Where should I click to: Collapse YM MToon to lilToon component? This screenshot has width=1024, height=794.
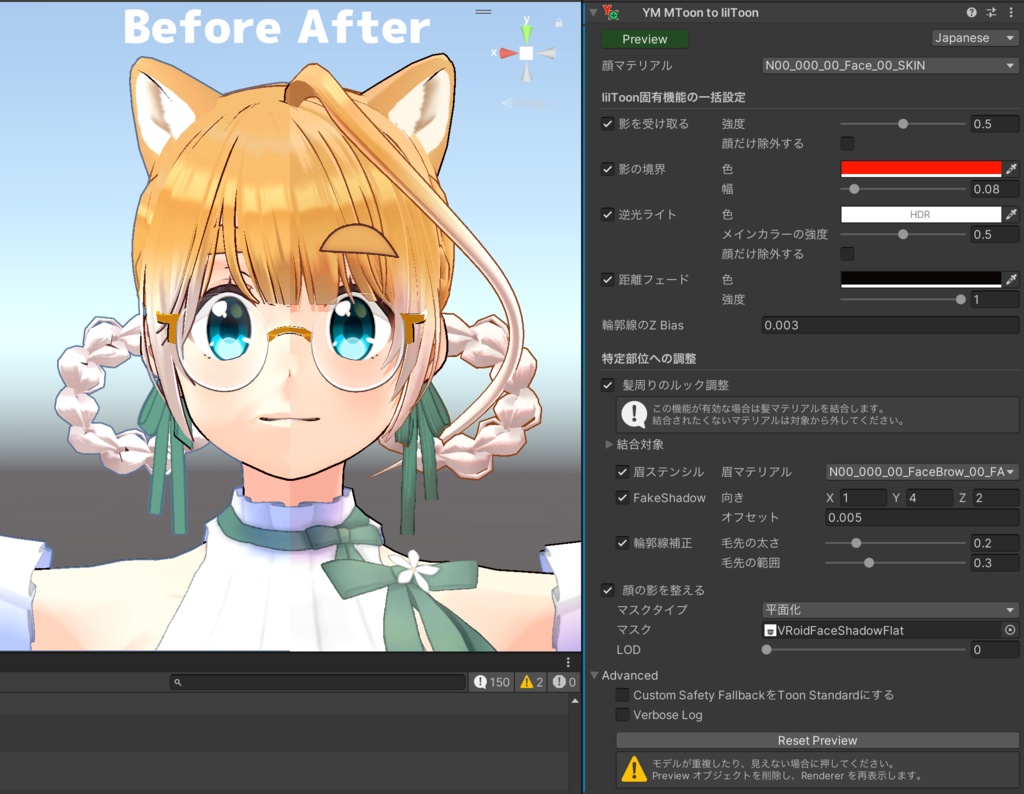pyautogui.click(x=593, y=12)
